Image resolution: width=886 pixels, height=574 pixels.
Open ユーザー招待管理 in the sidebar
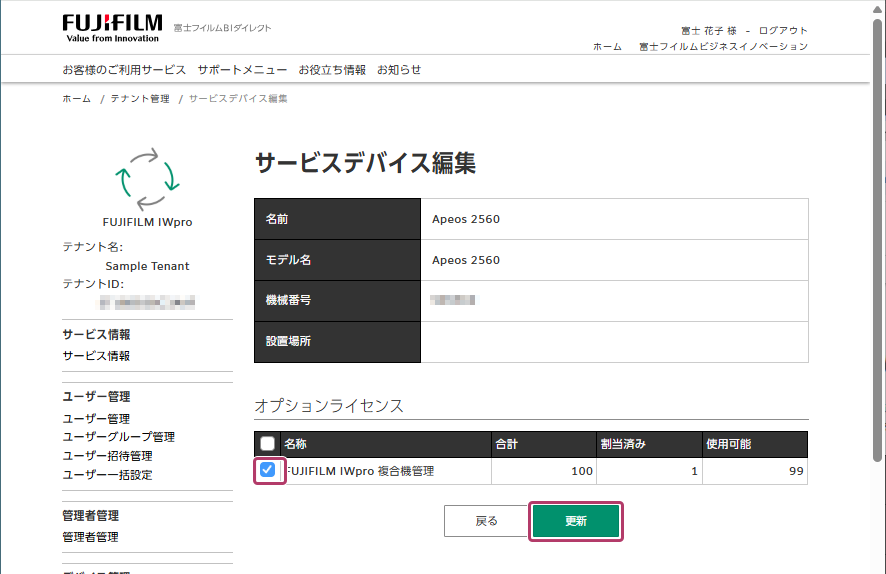point(107,456)
